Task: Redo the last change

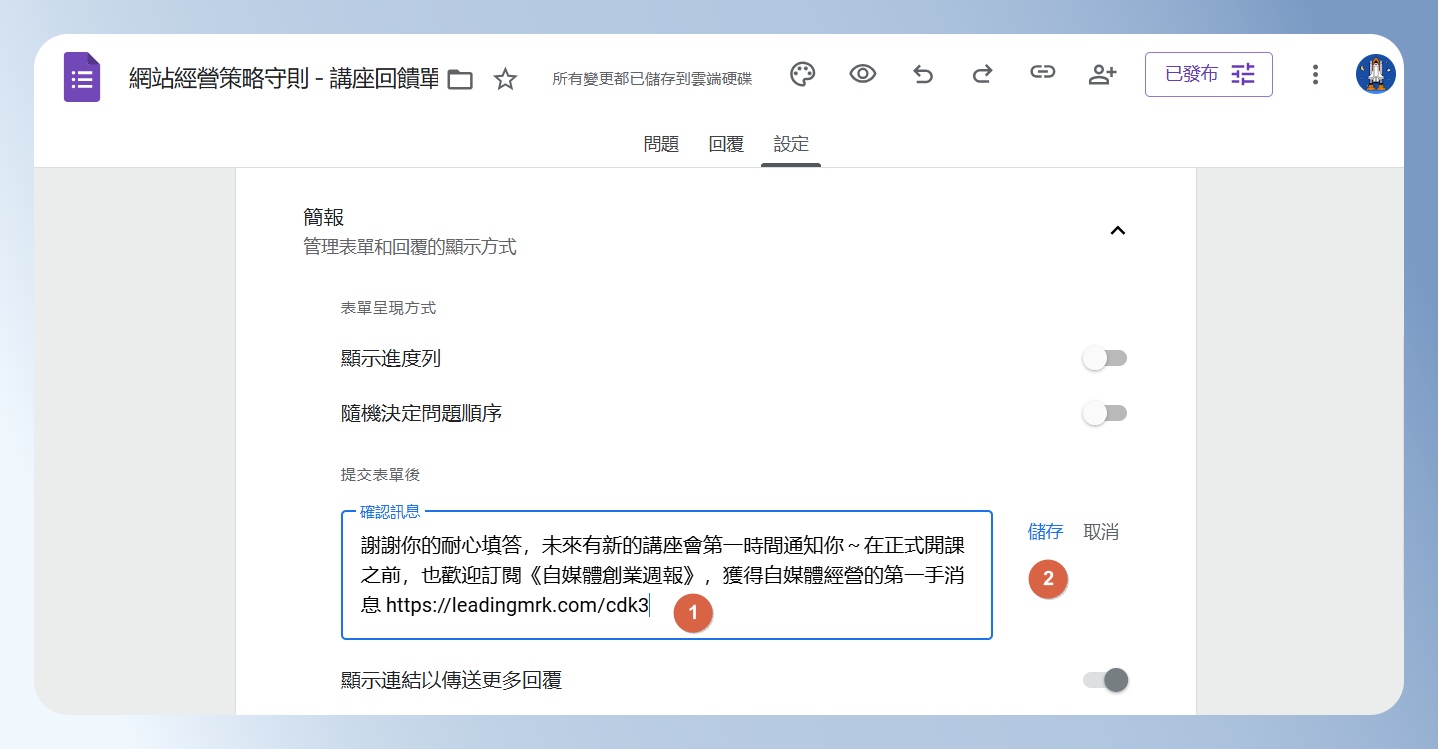Action: pyautogui.click(x=982, y=74)
